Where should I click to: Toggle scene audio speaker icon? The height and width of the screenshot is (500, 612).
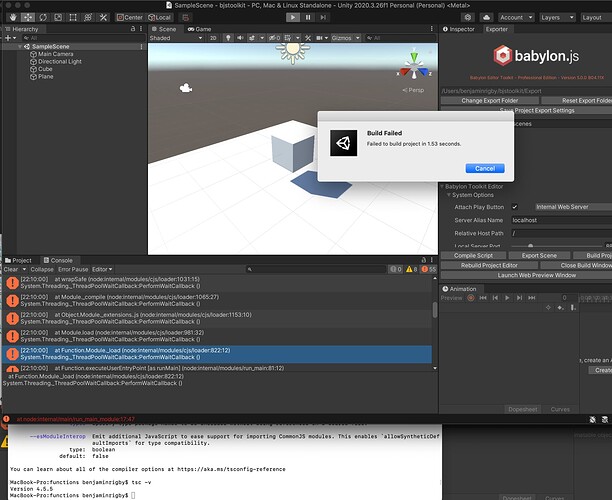click(x=240, y=38)
